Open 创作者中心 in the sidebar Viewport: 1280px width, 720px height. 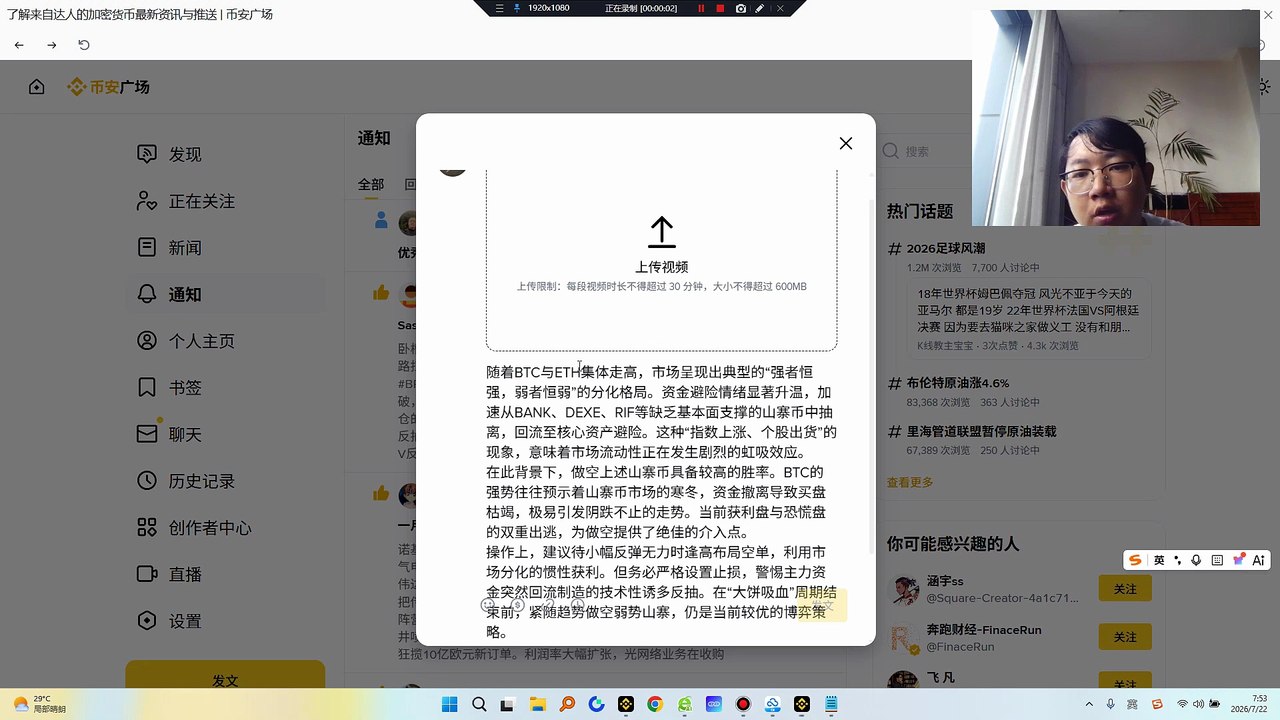coord(210,527)
